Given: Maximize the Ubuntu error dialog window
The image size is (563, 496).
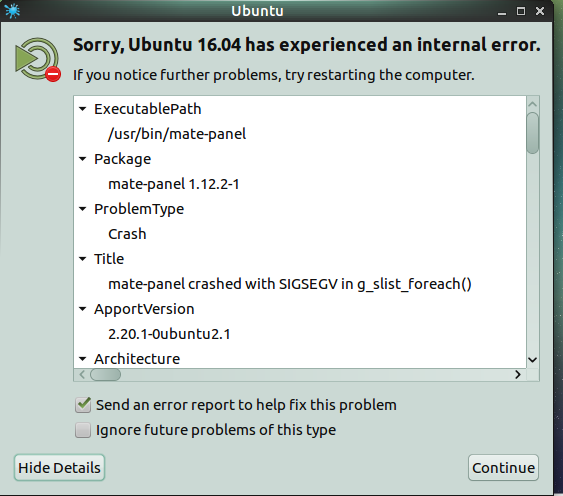Looking at the screenshot, I should (521, 11).
